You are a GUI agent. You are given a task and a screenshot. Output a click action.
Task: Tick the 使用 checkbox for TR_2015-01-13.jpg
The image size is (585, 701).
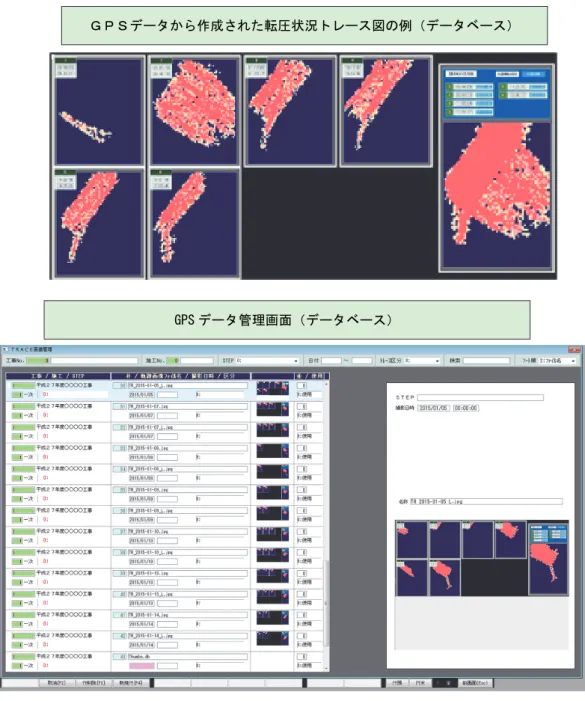302,573
